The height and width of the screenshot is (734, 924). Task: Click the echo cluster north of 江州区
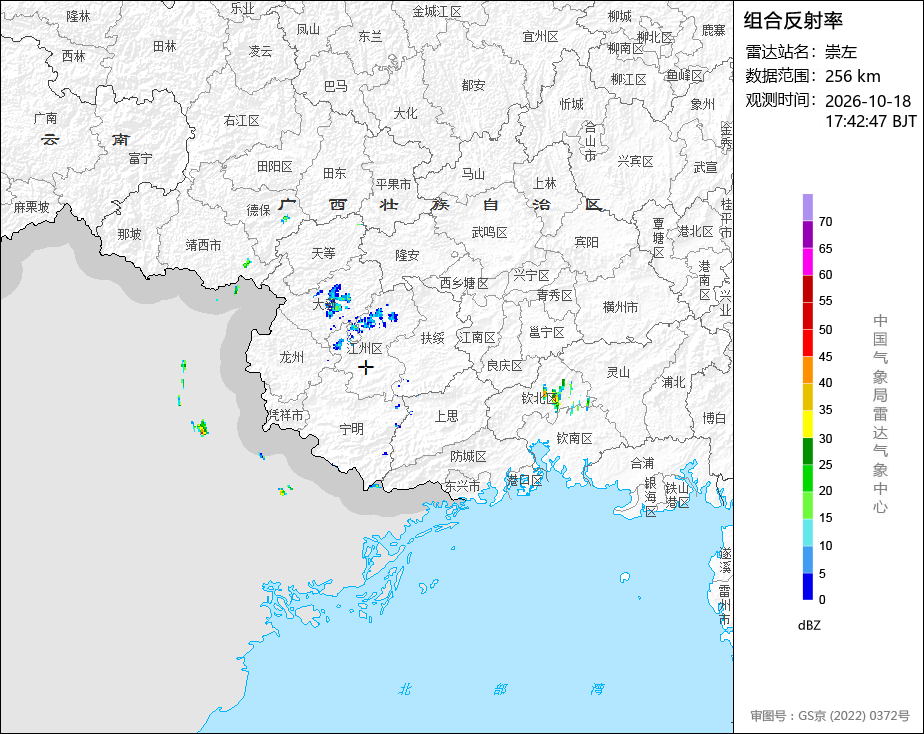tap(371, 322)
